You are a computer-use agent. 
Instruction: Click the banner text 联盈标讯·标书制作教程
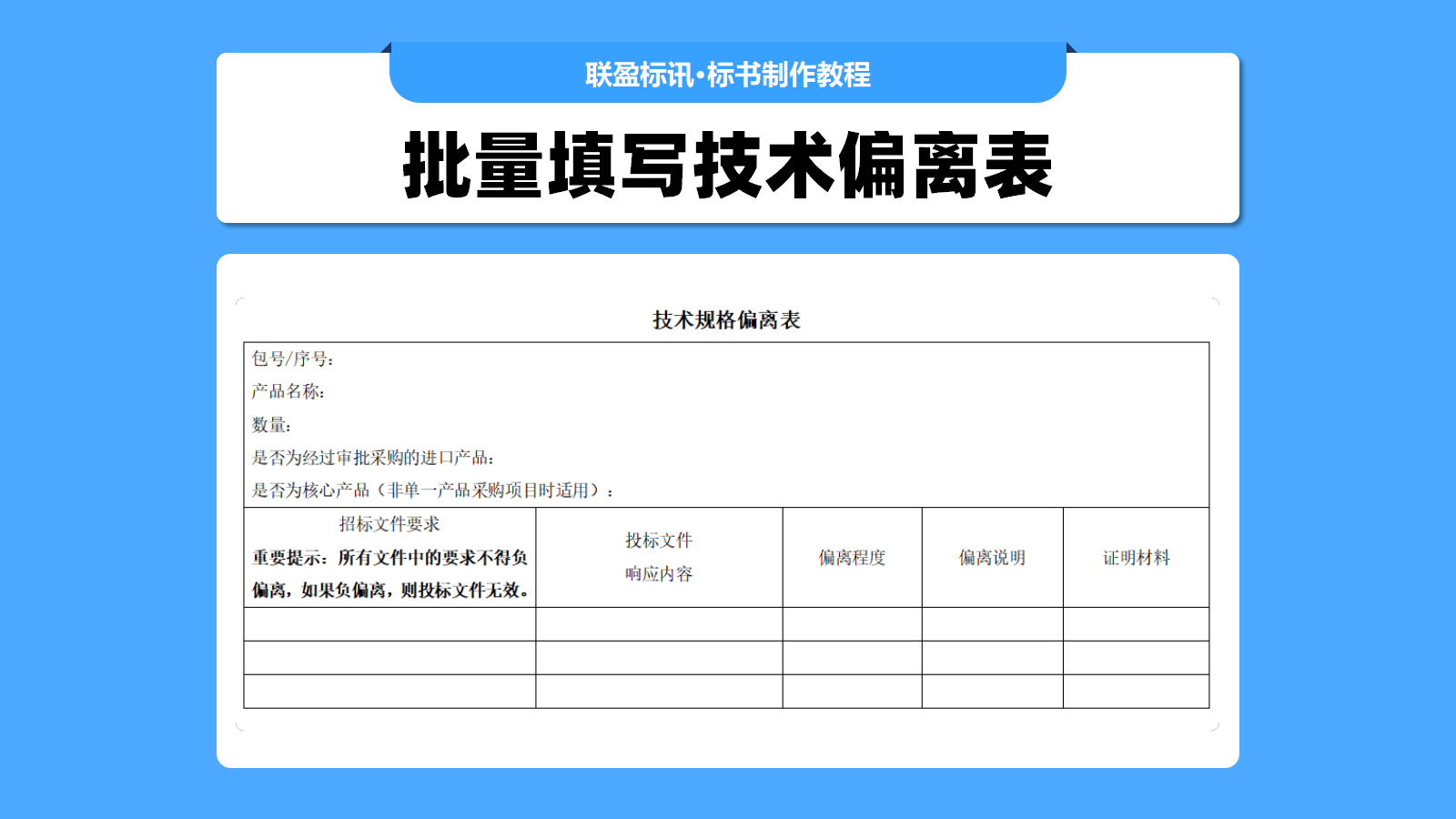(728, 75)
